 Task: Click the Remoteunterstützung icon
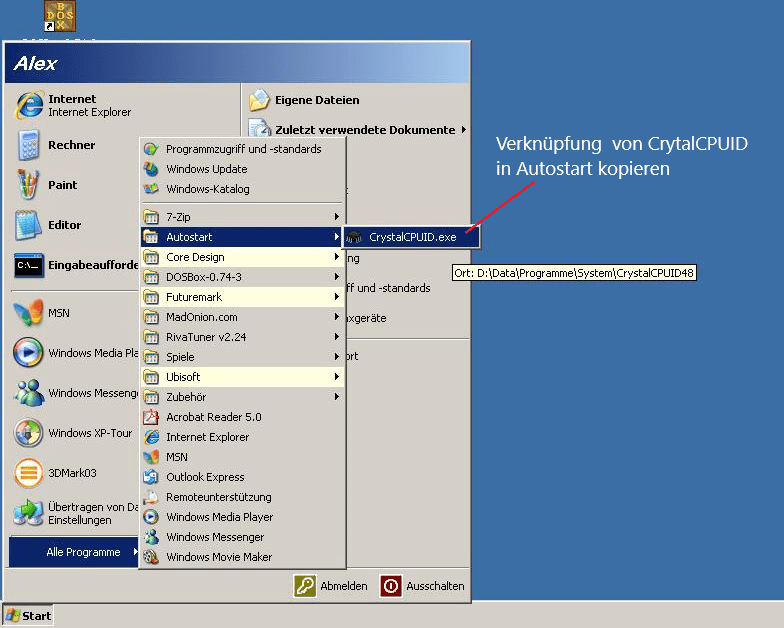151,497
